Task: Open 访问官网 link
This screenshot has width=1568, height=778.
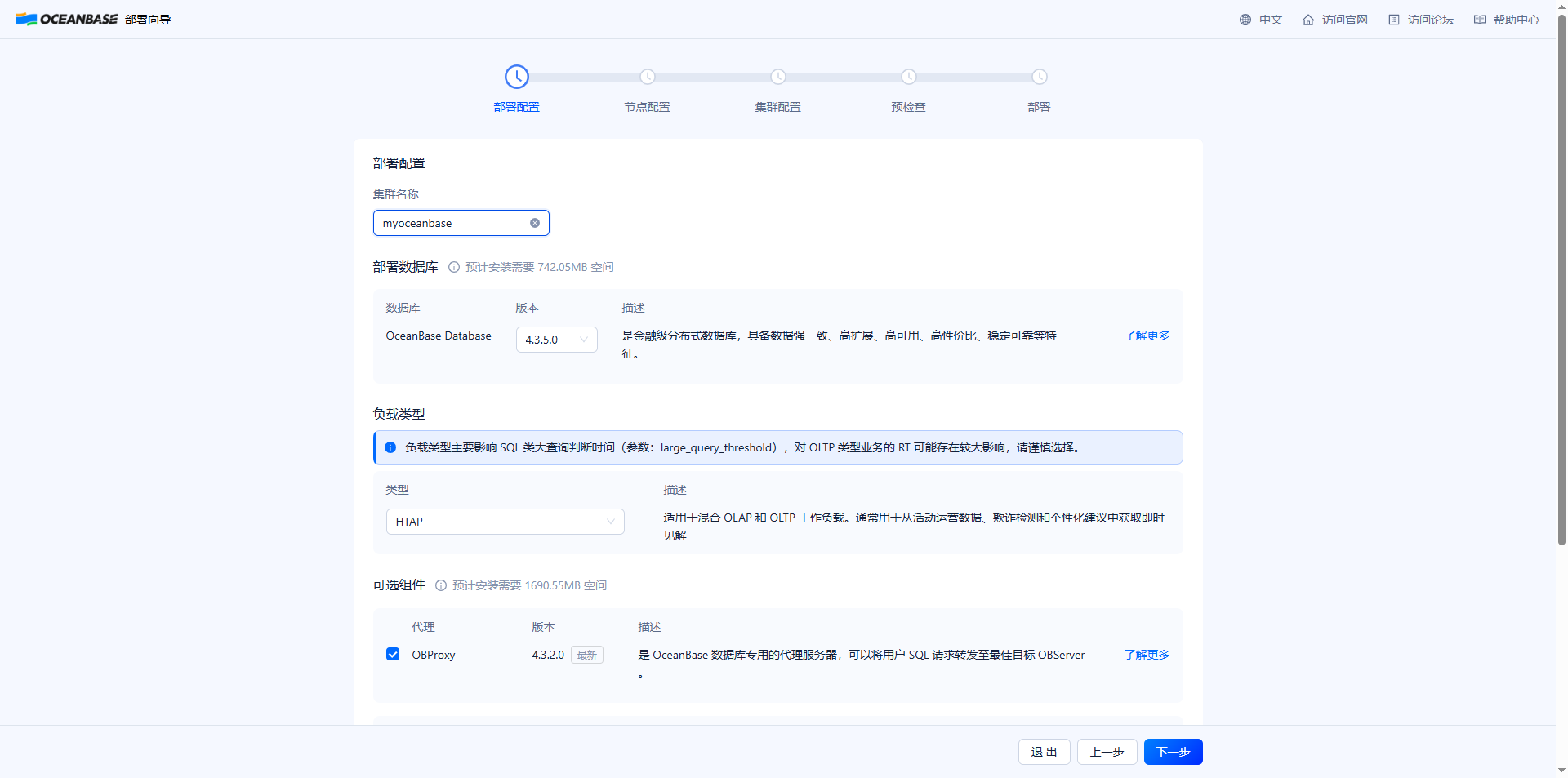Action: (1345, 20)
